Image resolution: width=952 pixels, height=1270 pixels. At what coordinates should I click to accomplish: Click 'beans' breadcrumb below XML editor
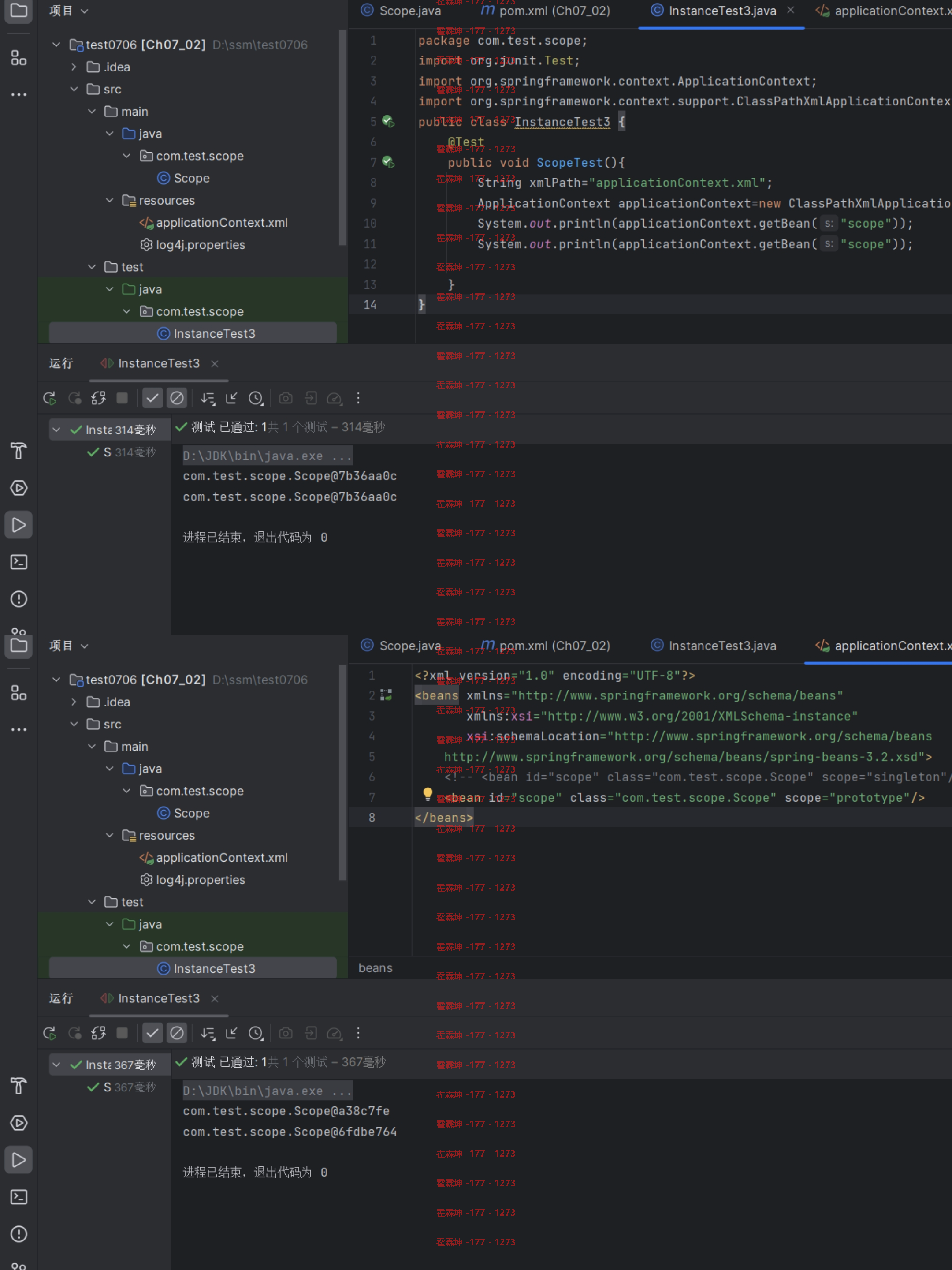[376, 968]
